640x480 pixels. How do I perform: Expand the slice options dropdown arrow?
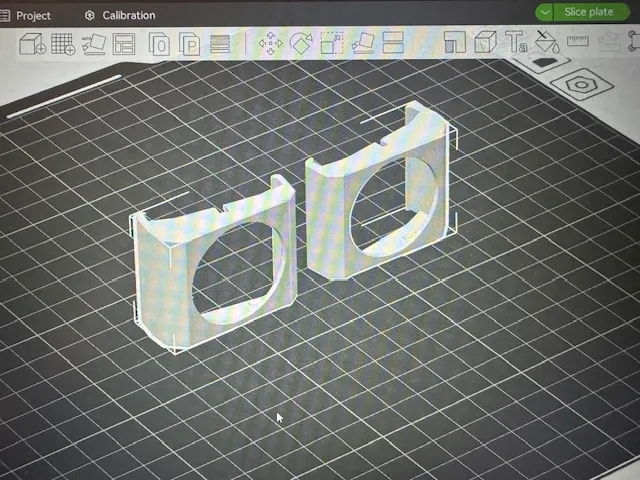(544, 12)
